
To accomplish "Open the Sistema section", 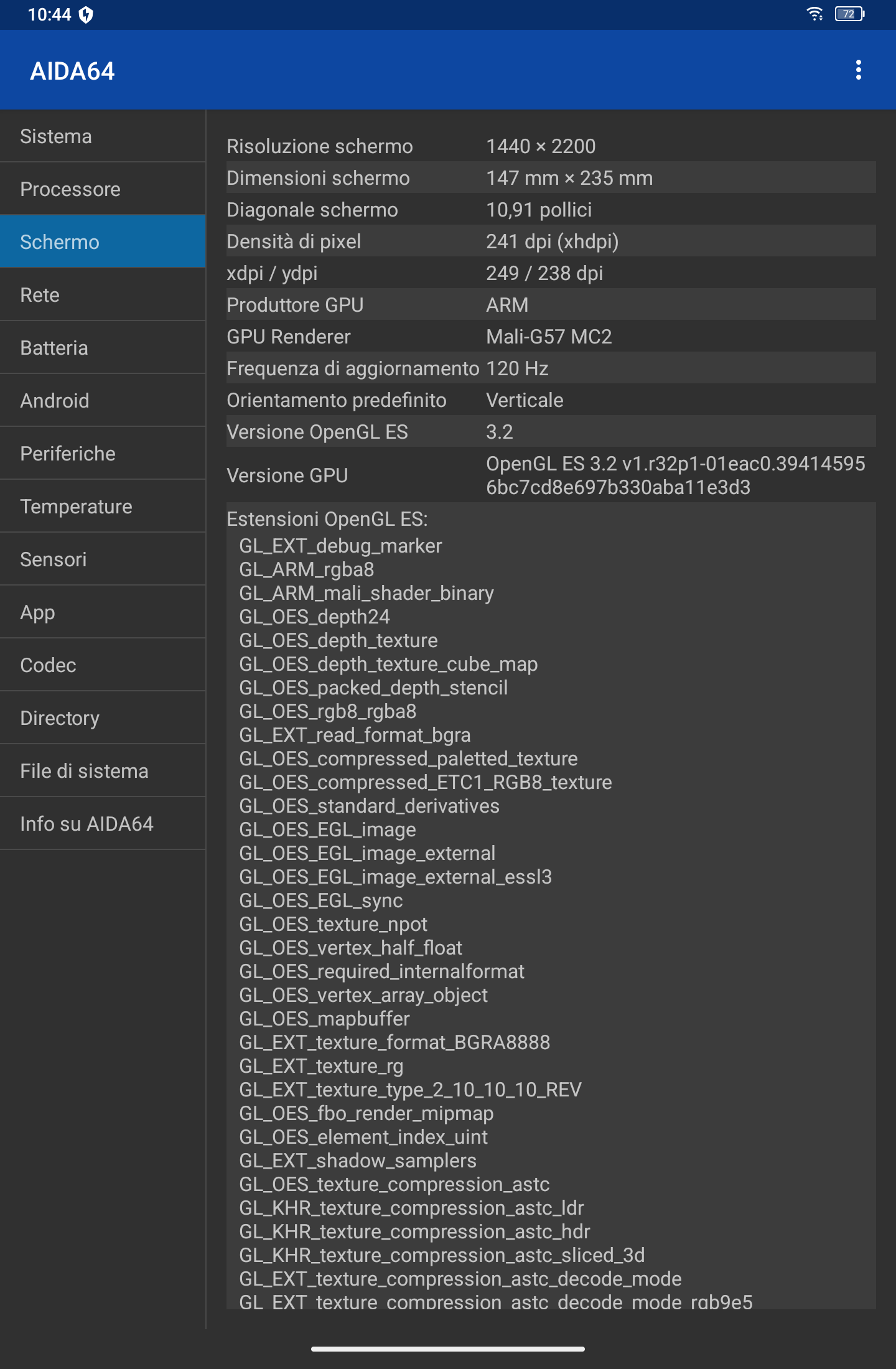I will pos(103,136).
